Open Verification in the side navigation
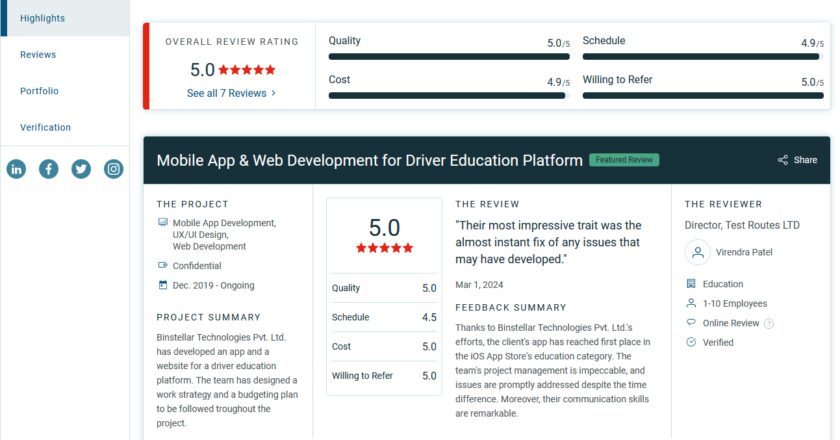 (46, 128)
